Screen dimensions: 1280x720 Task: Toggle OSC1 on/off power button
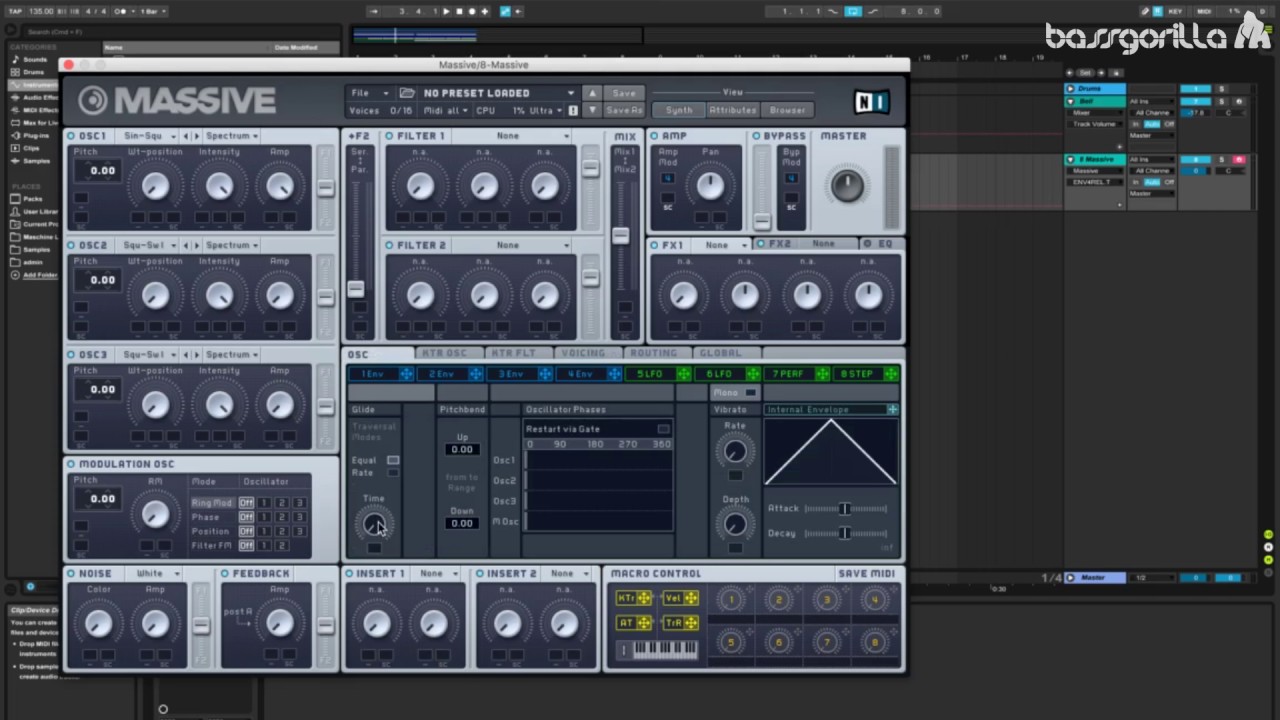pos(71,136)
